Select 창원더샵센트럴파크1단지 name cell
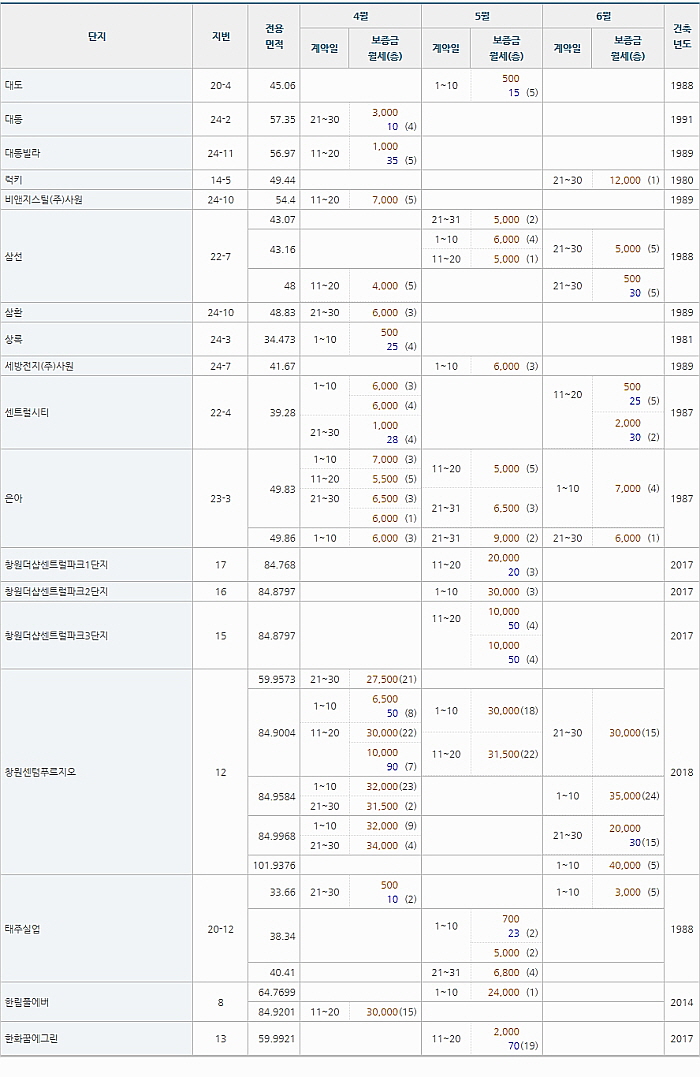The image size is (700, 1077). click(x=97, y=565)
